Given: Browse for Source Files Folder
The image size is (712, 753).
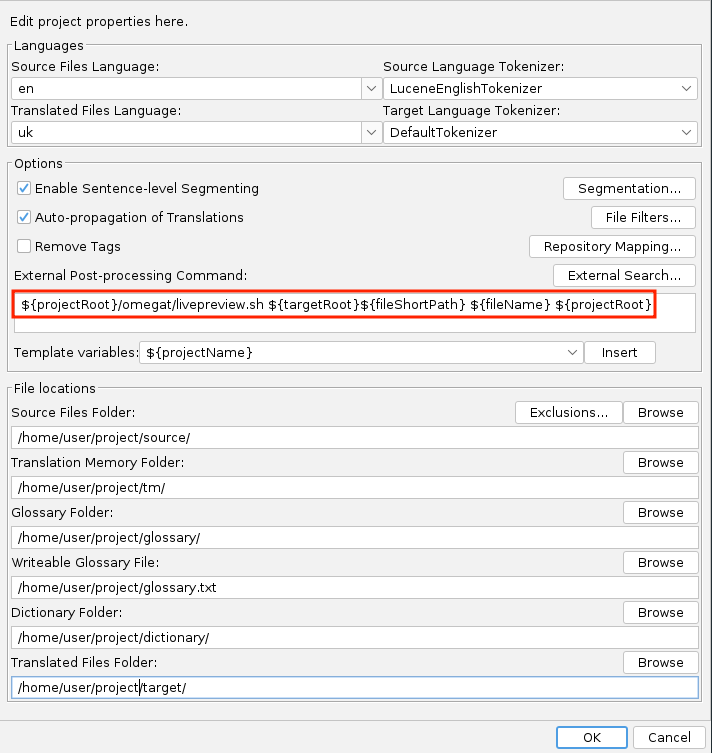Looking at the screenshot, I should click(660, 412).
